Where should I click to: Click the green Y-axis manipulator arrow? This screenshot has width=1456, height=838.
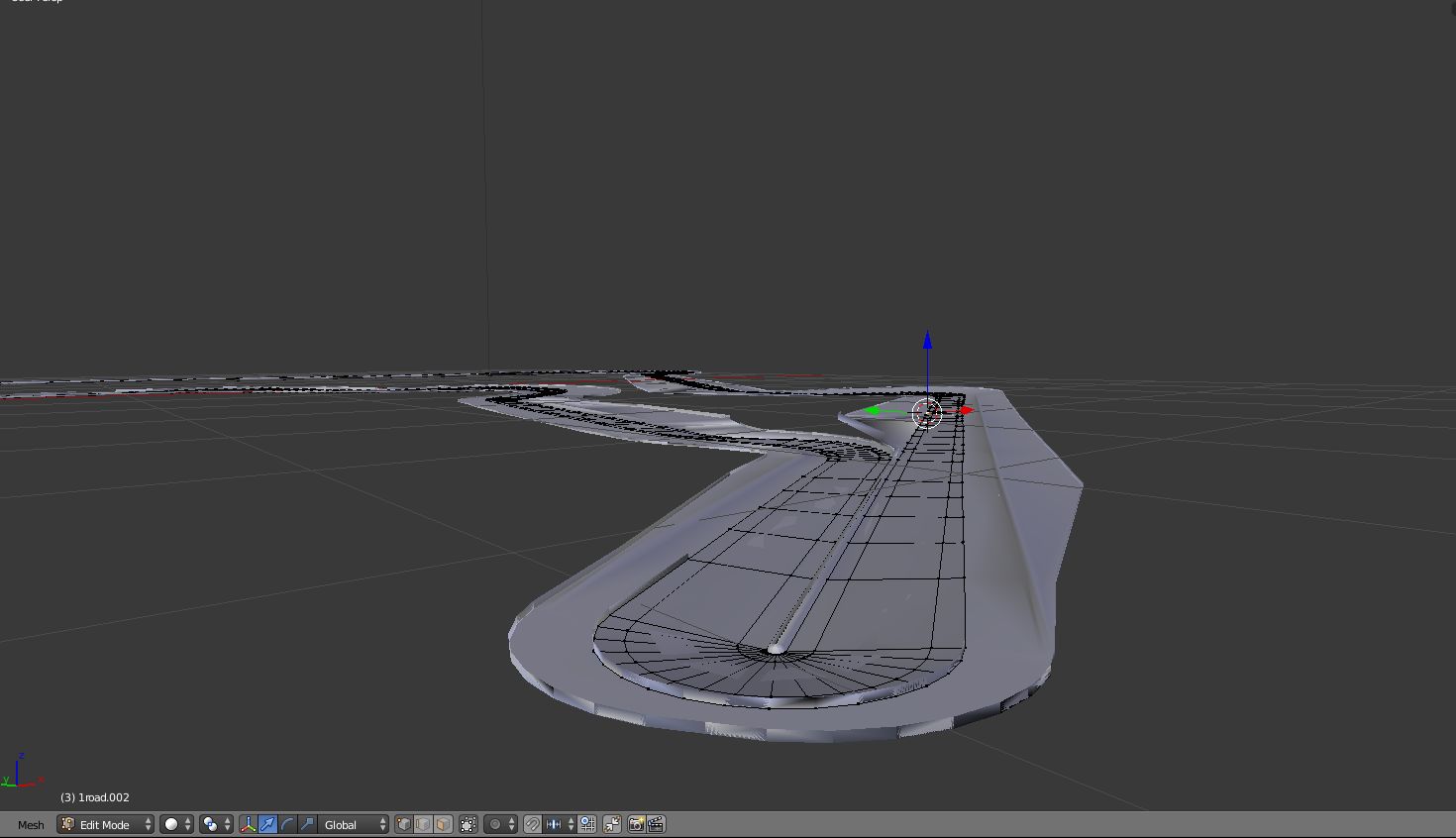point(872,410)
